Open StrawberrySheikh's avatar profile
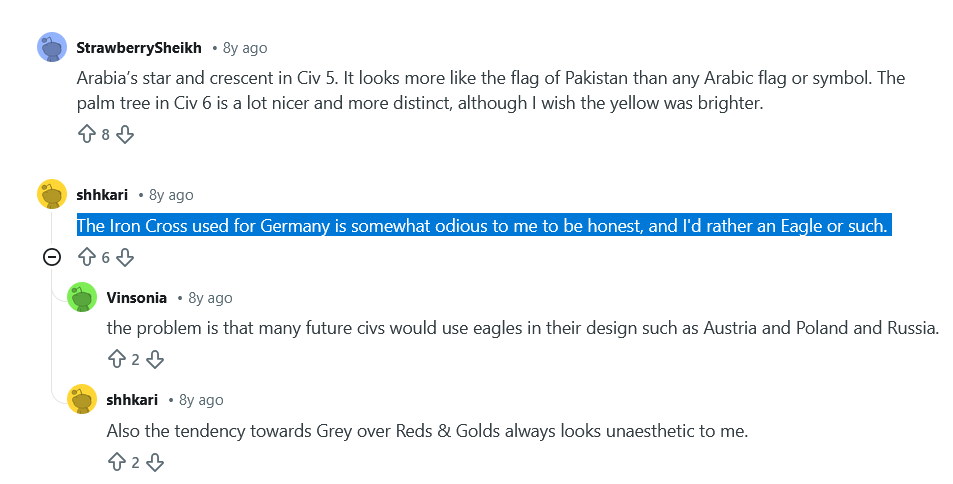The height and width of the screenshot is (484, 953). (x=52, y=47)
